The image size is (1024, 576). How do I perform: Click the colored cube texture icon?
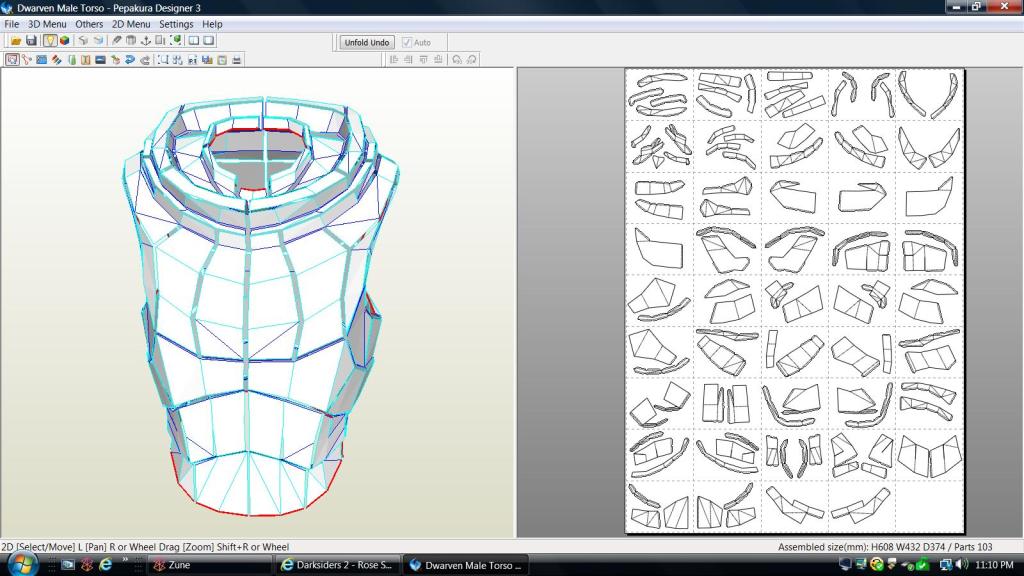64,41
